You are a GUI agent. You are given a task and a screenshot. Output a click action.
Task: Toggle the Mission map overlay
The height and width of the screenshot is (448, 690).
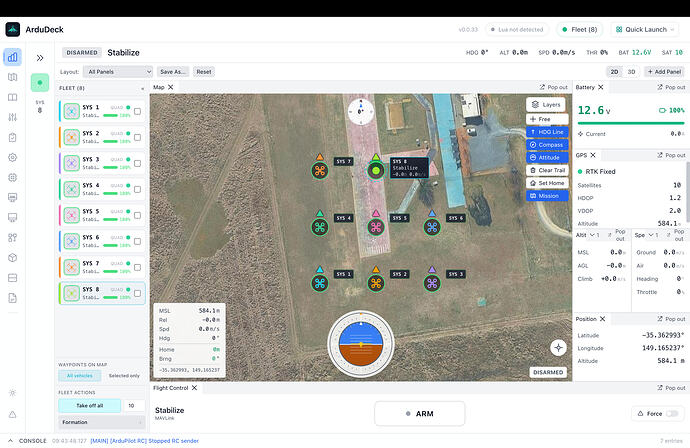pyautogui.click(x=547, y=196)
